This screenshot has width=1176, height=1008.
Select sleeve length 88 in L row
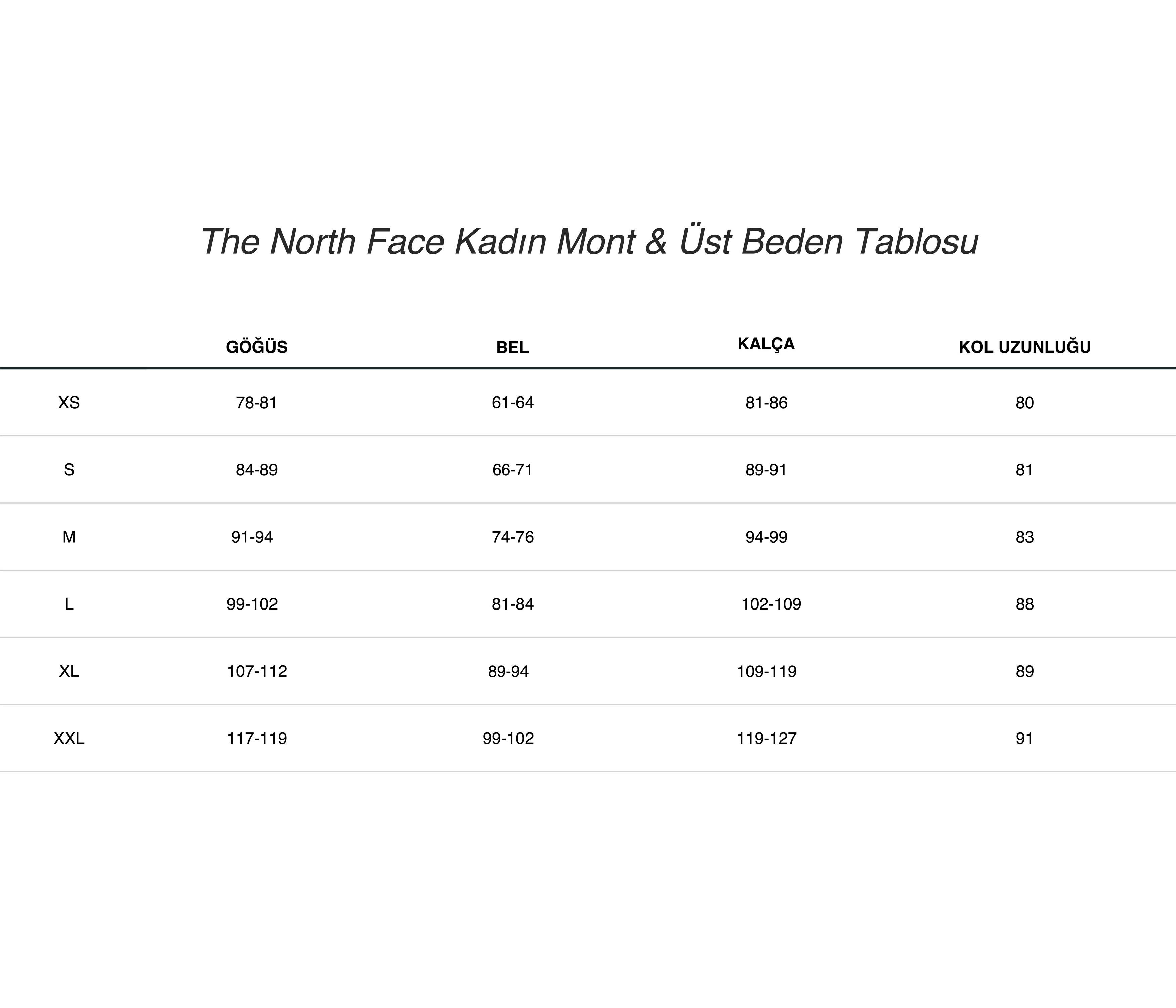tap(1024, 604)
